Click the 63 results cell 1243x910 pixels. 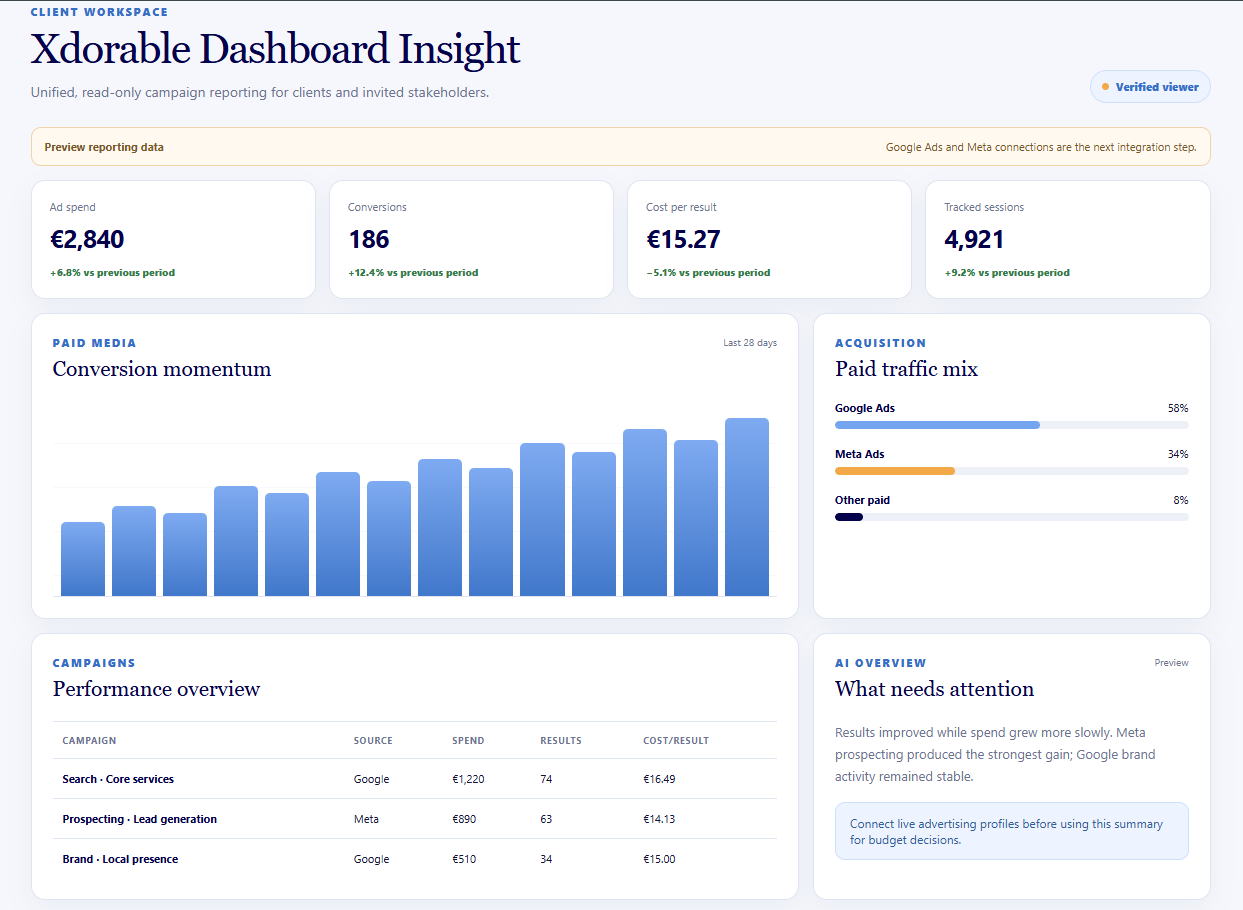coord(546,819)
